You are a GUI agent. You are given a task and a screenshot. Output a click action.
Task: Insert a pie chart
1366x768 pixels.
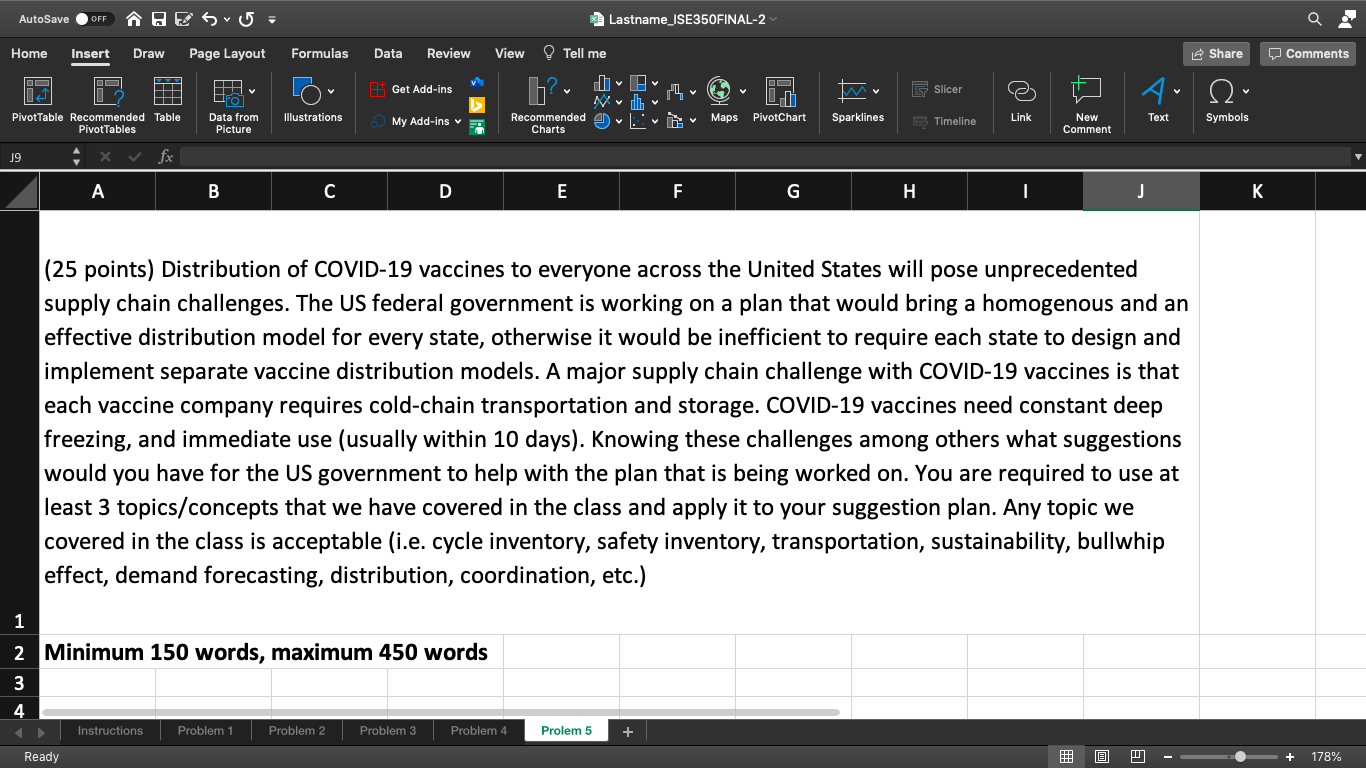tap(602, 121)
